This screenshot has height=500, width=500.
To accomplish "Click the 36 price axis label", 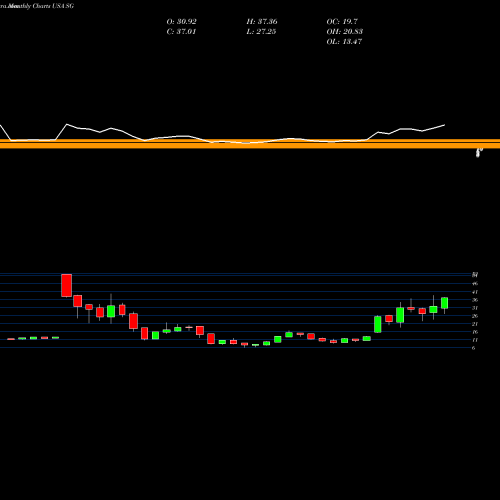I will tap(475, 300).
